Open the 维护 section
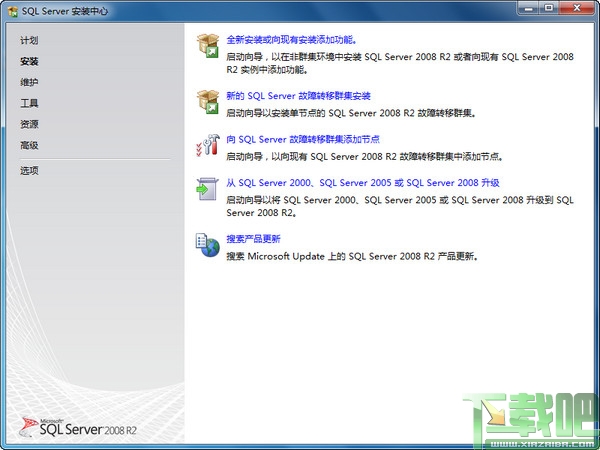Screen dimensions: 600x450 pos(29,82)
